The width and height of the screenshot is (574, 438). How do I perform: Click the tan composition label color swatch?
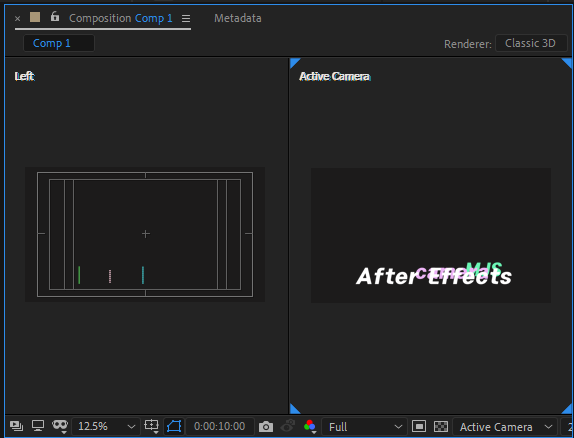click(x=35, y=17)
